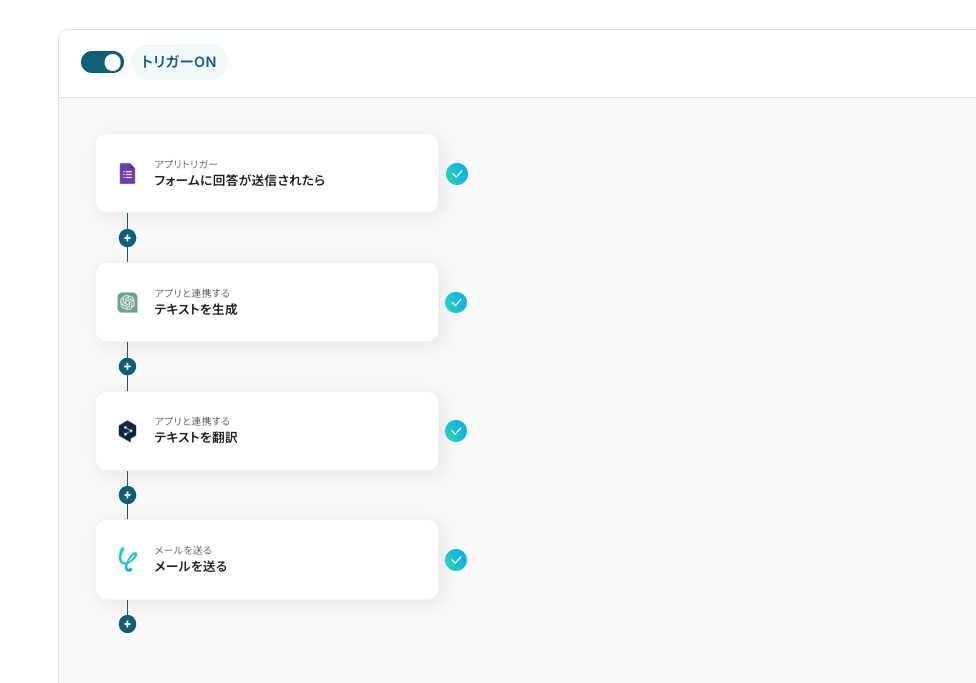
Task: Click the アプリと連携する label above テキストを生成
Action: click(192, 293)
